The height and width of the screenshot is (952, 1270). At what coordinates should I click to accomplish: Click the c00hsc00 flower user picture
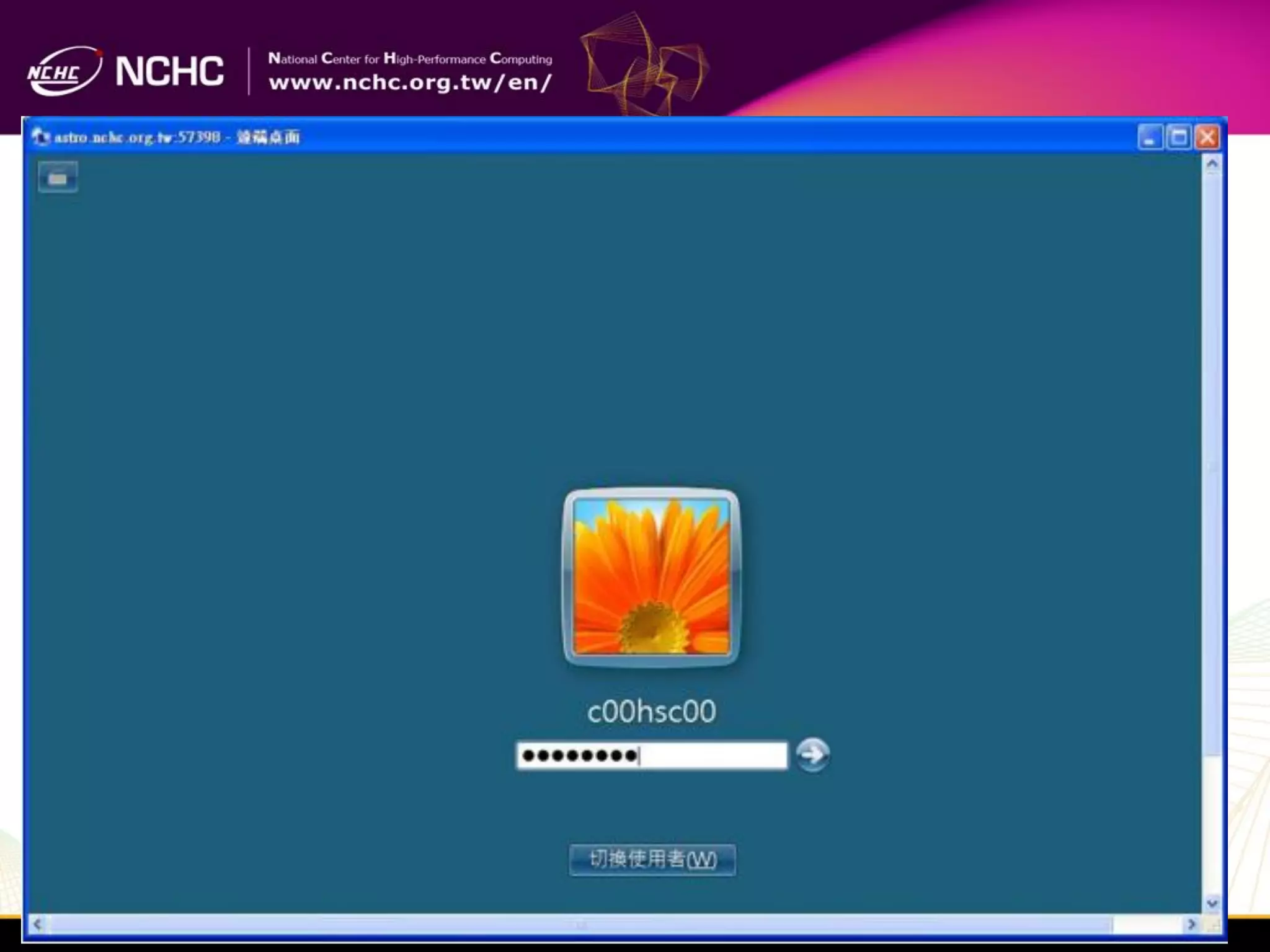(x=651, y=577)
